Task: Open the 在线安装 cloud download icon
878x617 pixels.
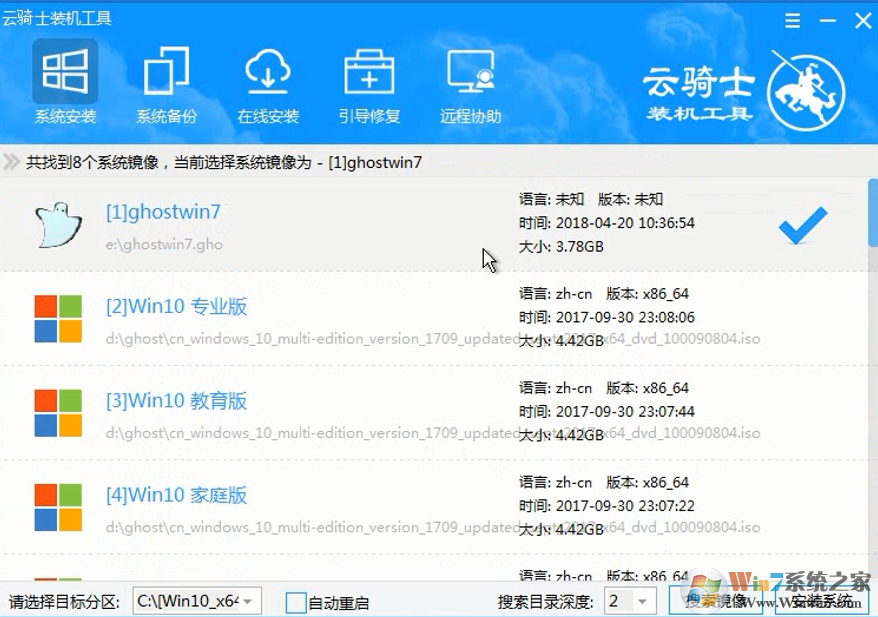Action: pos(268,72)
